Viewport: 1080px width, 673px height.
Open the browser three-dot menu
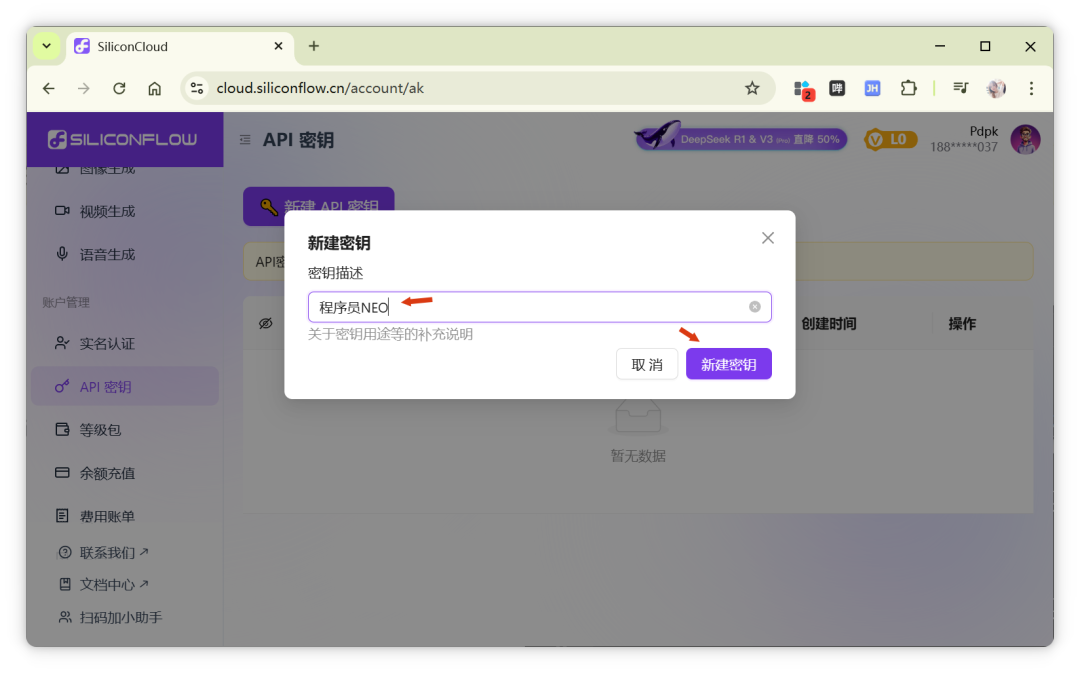[x=1031, y=88]
